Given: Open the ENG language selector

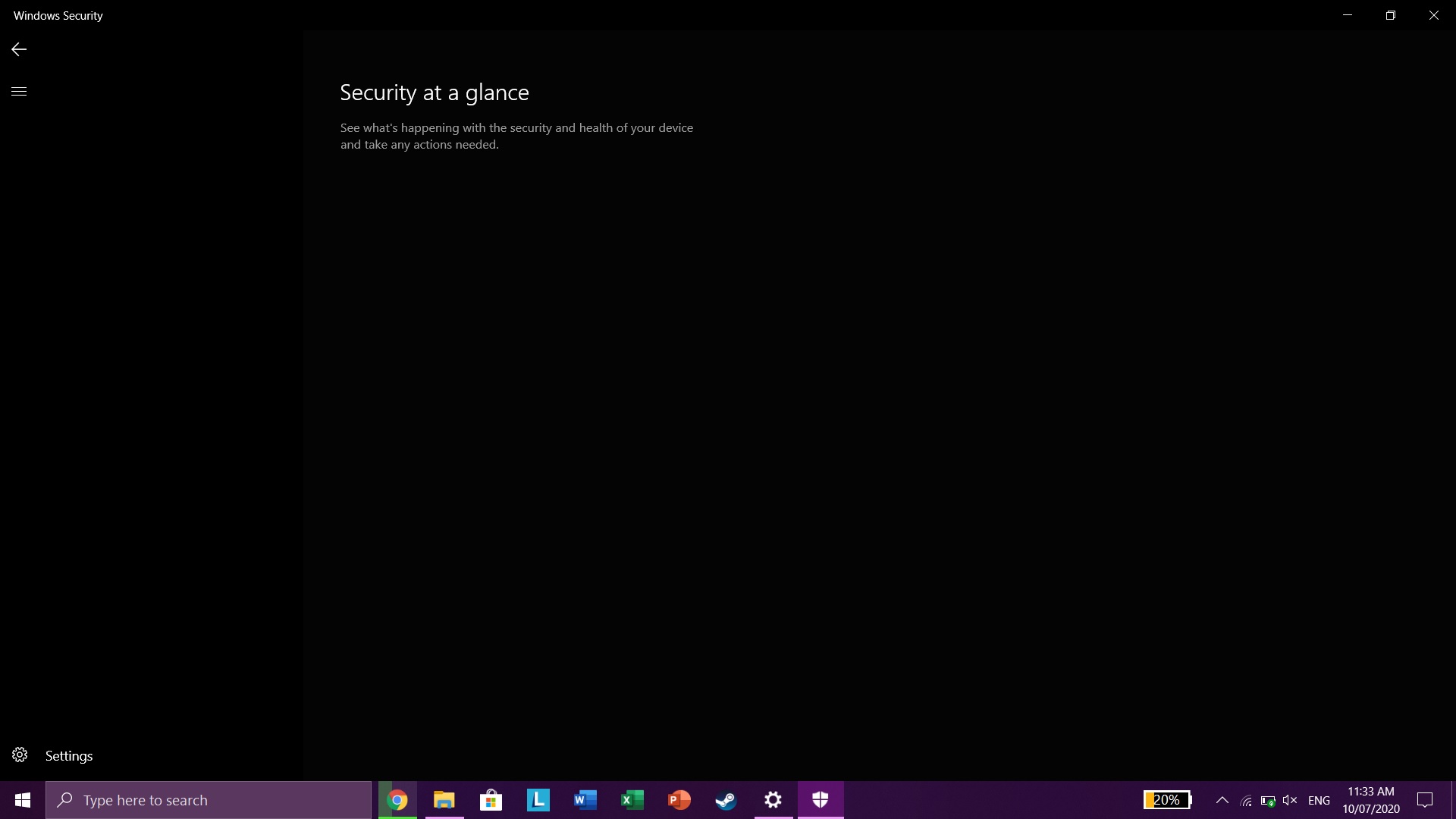Looking at the screenshot, I should (x=1319, y=800).
